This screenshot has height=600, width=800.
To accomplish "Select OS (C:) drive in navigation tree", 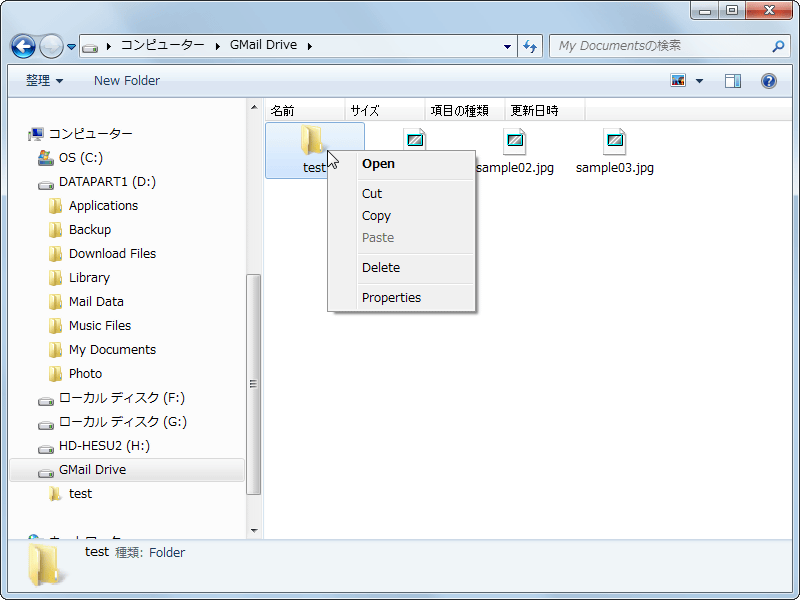I will coord(81,158).
